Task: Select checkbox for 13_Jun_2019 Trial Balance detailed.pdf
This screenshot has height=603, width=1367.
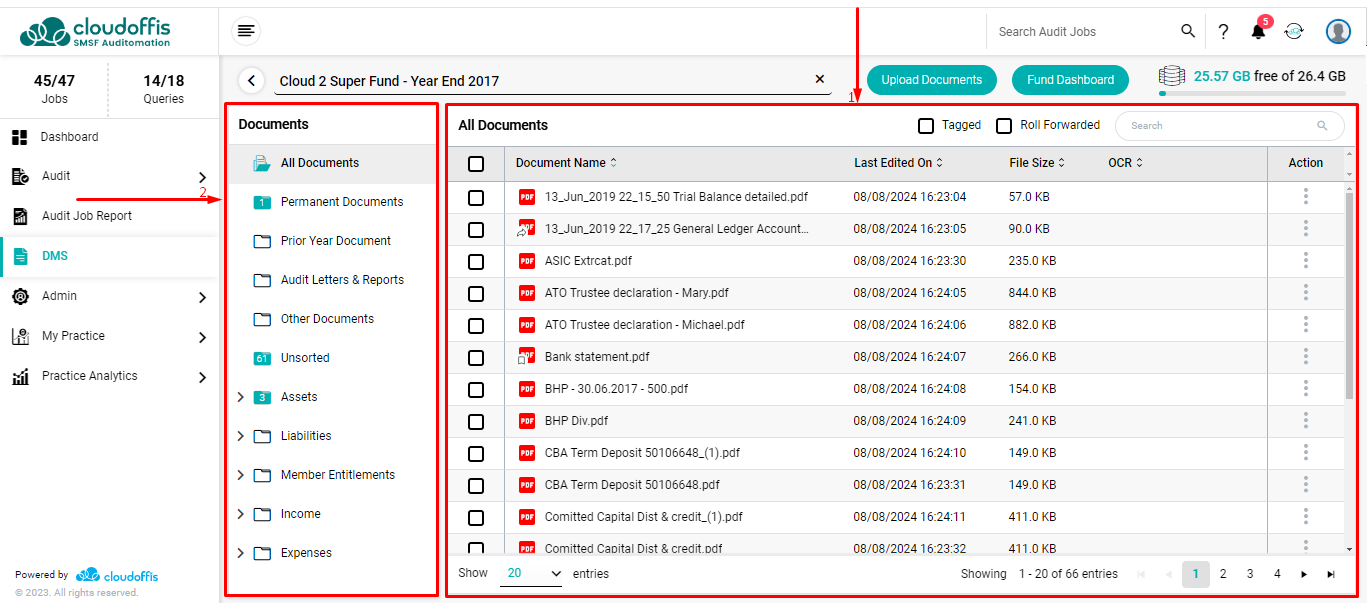Action: [476, 198]
